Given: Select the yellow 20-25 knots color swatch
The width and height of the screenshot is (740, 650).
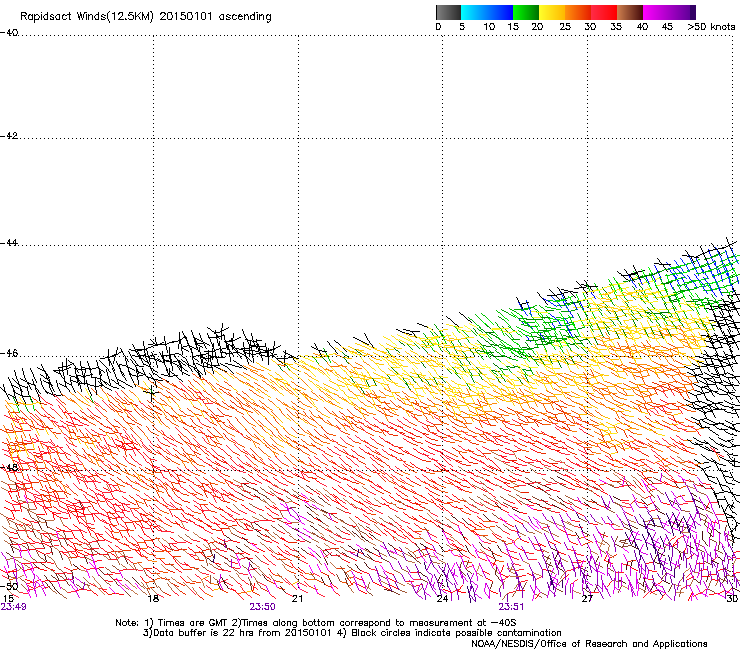Looking at the screenshot, I should point(552,12).
